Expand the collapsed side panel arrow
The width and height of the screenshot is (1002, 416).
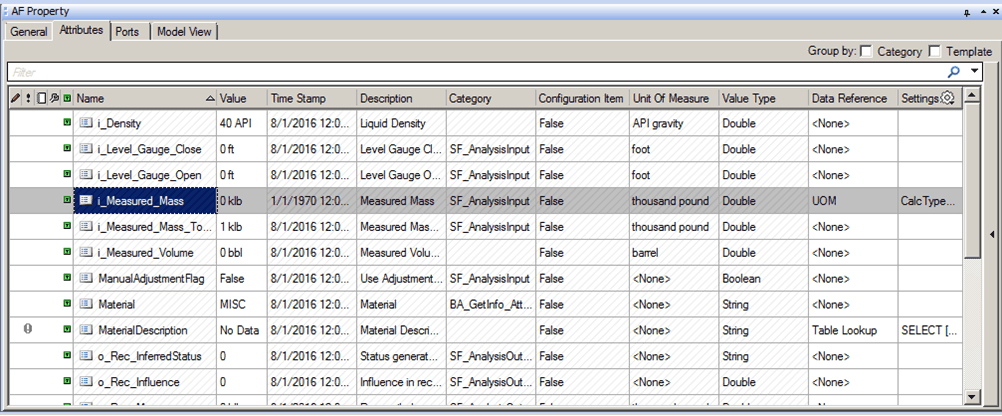click(991, 235)
